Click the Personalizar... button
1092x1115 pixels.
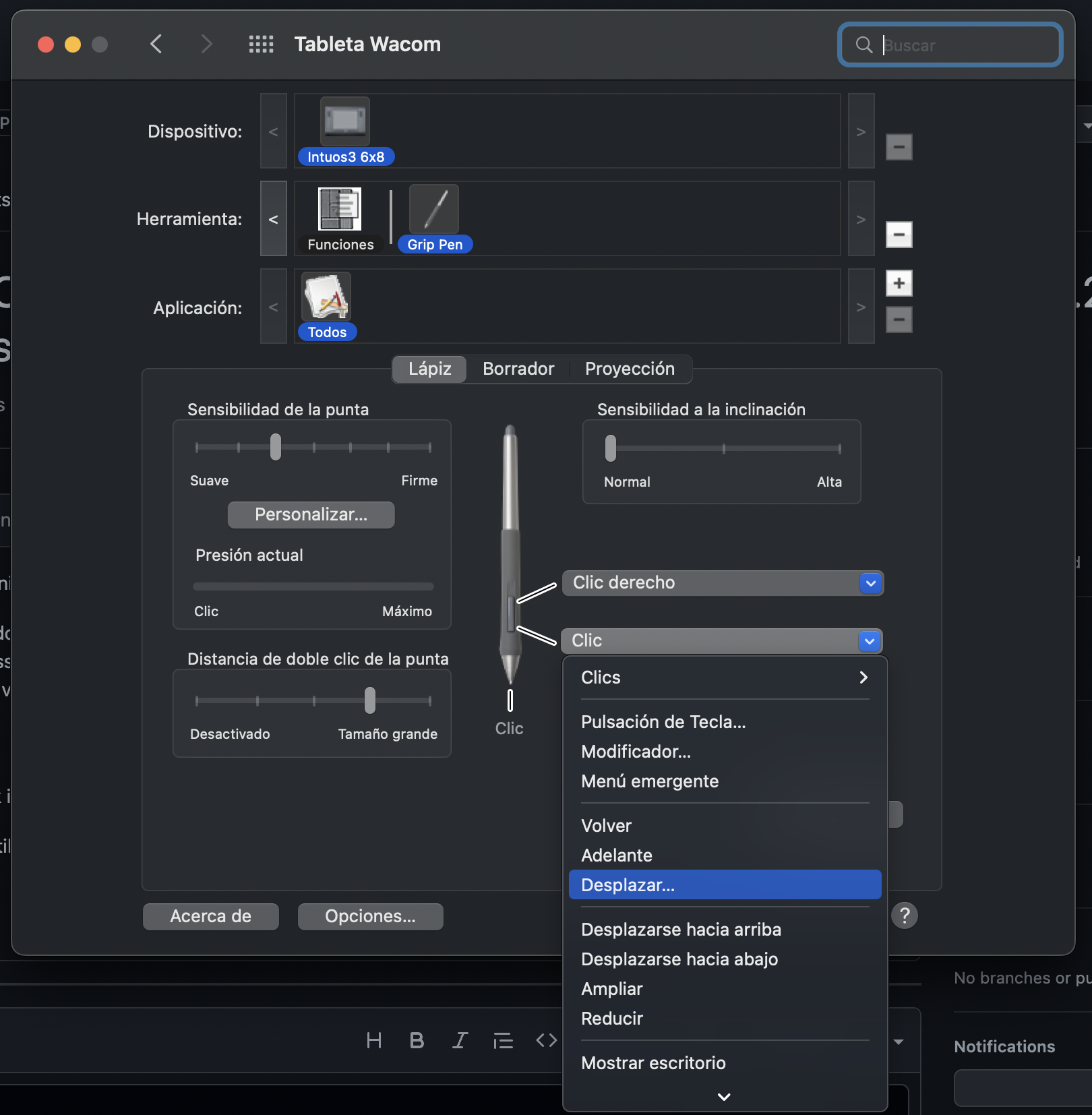tap(311, 515)
